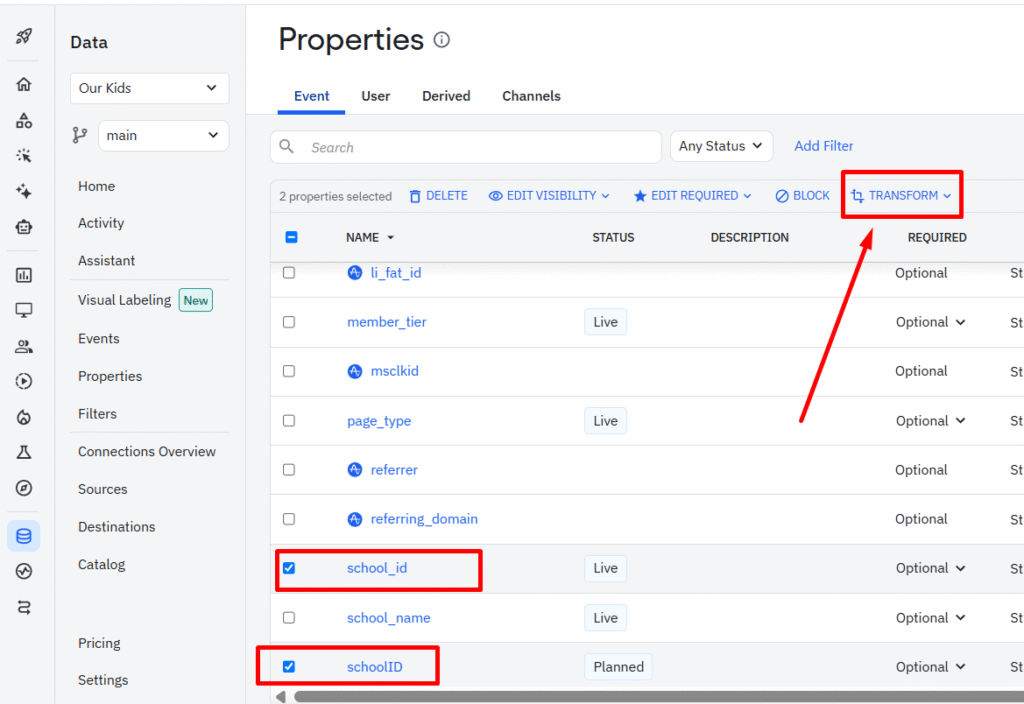
Task: Expand the Any Status filter dropdown
Action: [721, 146]
